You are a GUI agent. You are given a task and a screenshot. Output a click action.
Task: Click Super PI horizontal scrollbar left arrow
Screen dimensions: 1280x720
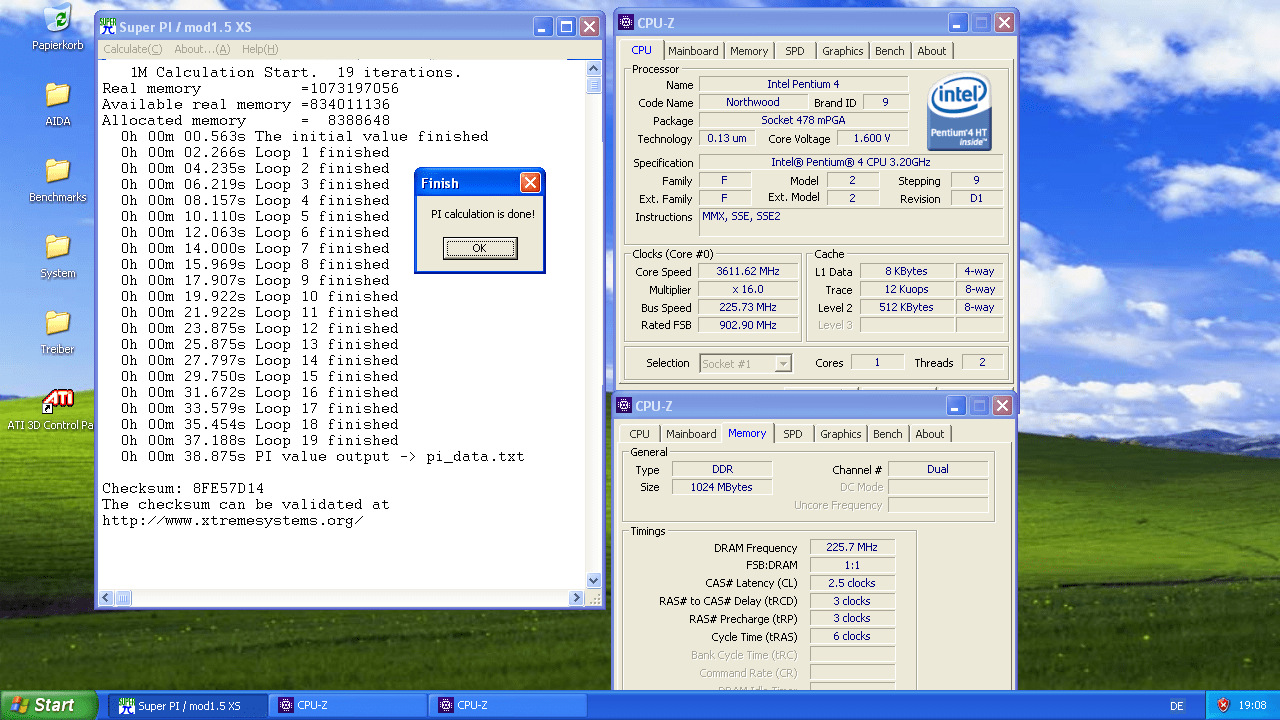pos(106,598)
